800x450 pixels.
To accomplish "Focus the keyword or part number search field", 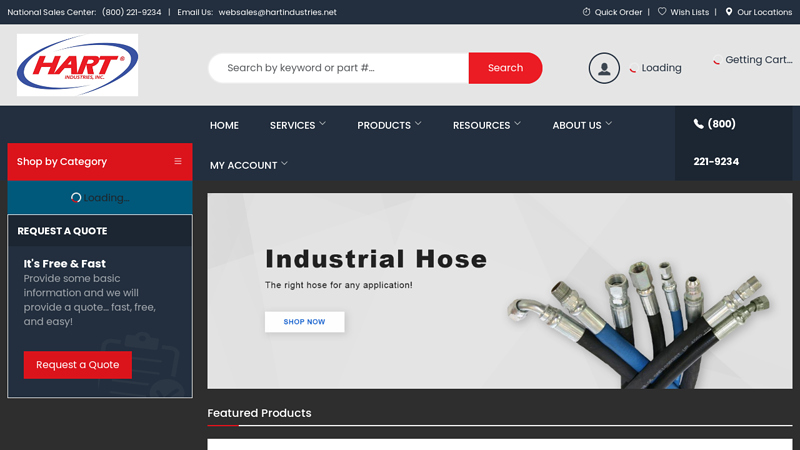I will click(339, 68).
